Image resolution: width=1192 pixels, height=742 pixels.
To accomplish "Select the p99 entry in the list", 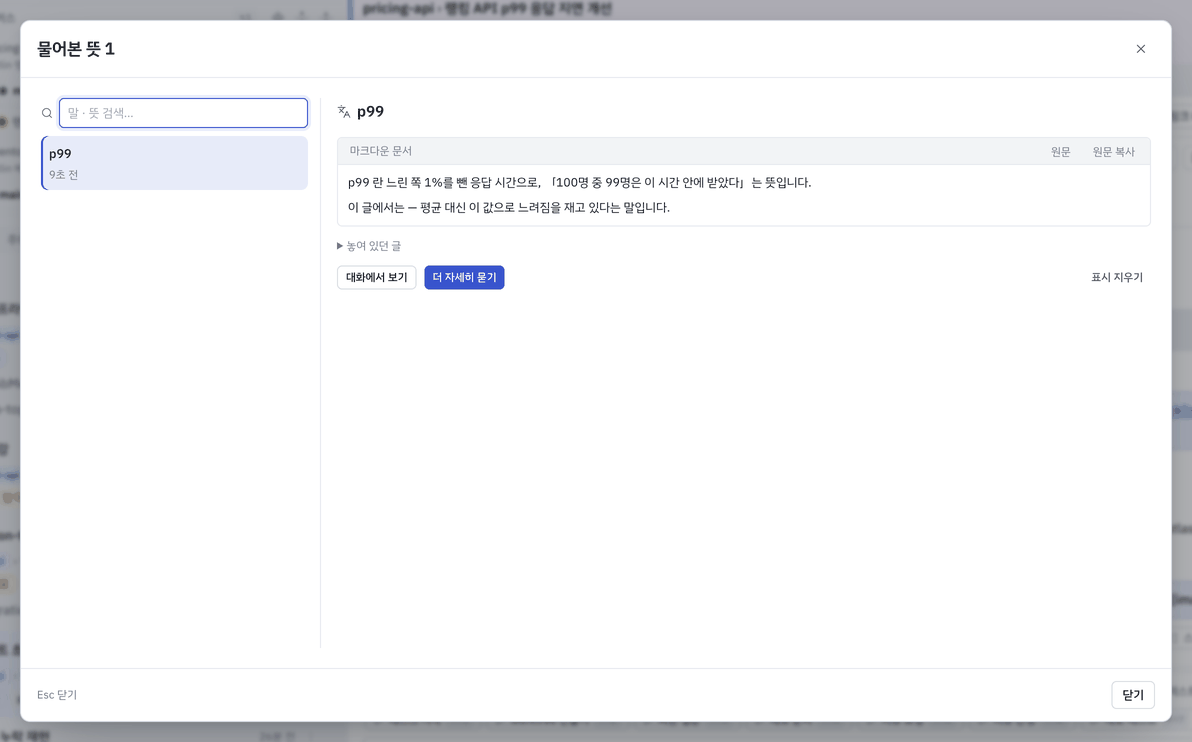I will pos(175,163).
